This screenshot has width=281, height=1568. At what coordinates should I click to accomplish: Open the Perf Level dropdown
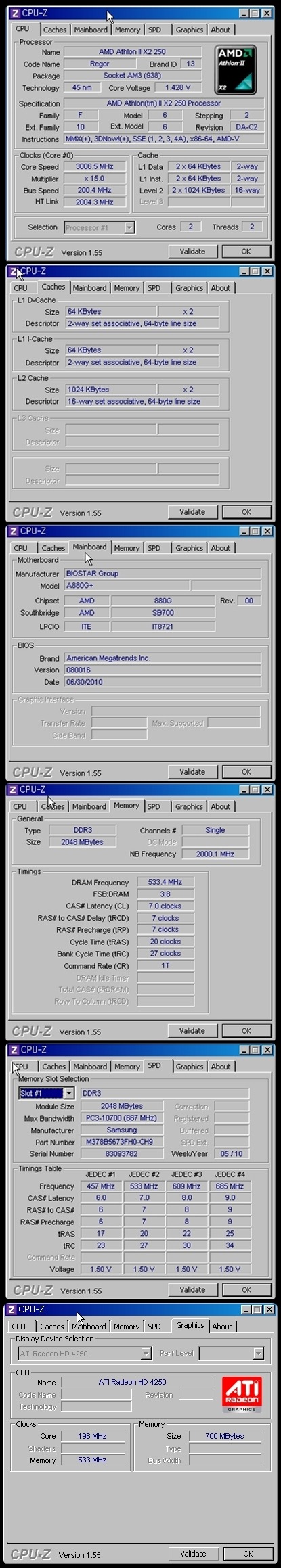click(258, 1354)
